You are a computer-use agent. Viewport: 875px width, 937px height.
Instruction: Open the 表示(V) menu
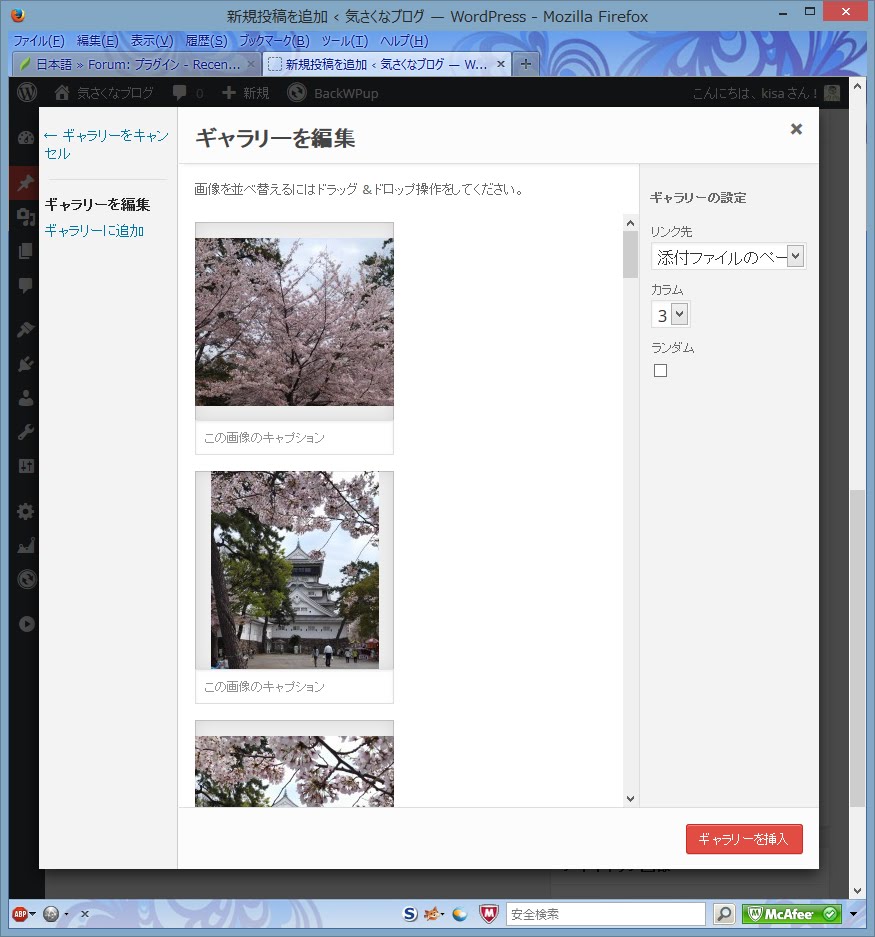pos(152,41)
